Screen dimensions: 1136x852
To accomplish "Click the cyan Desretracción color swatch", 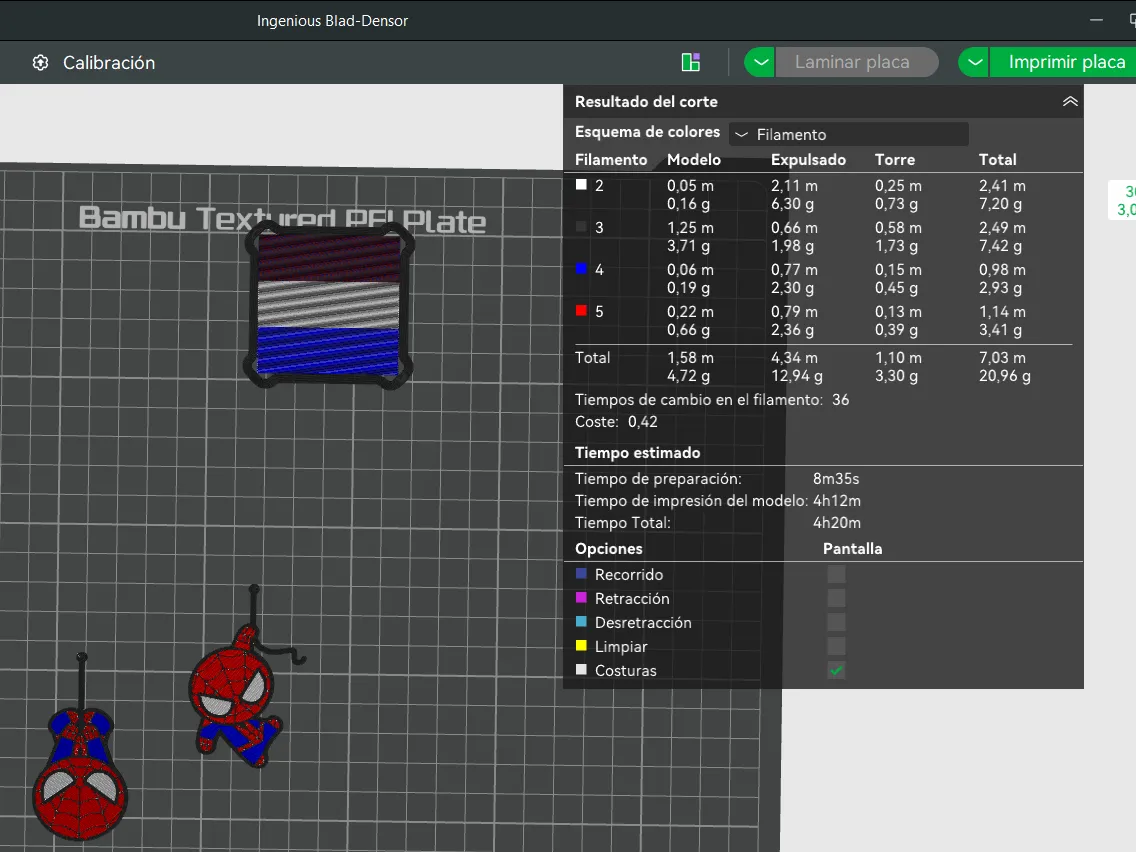I will pyautogui.click(x=581, y=622).
